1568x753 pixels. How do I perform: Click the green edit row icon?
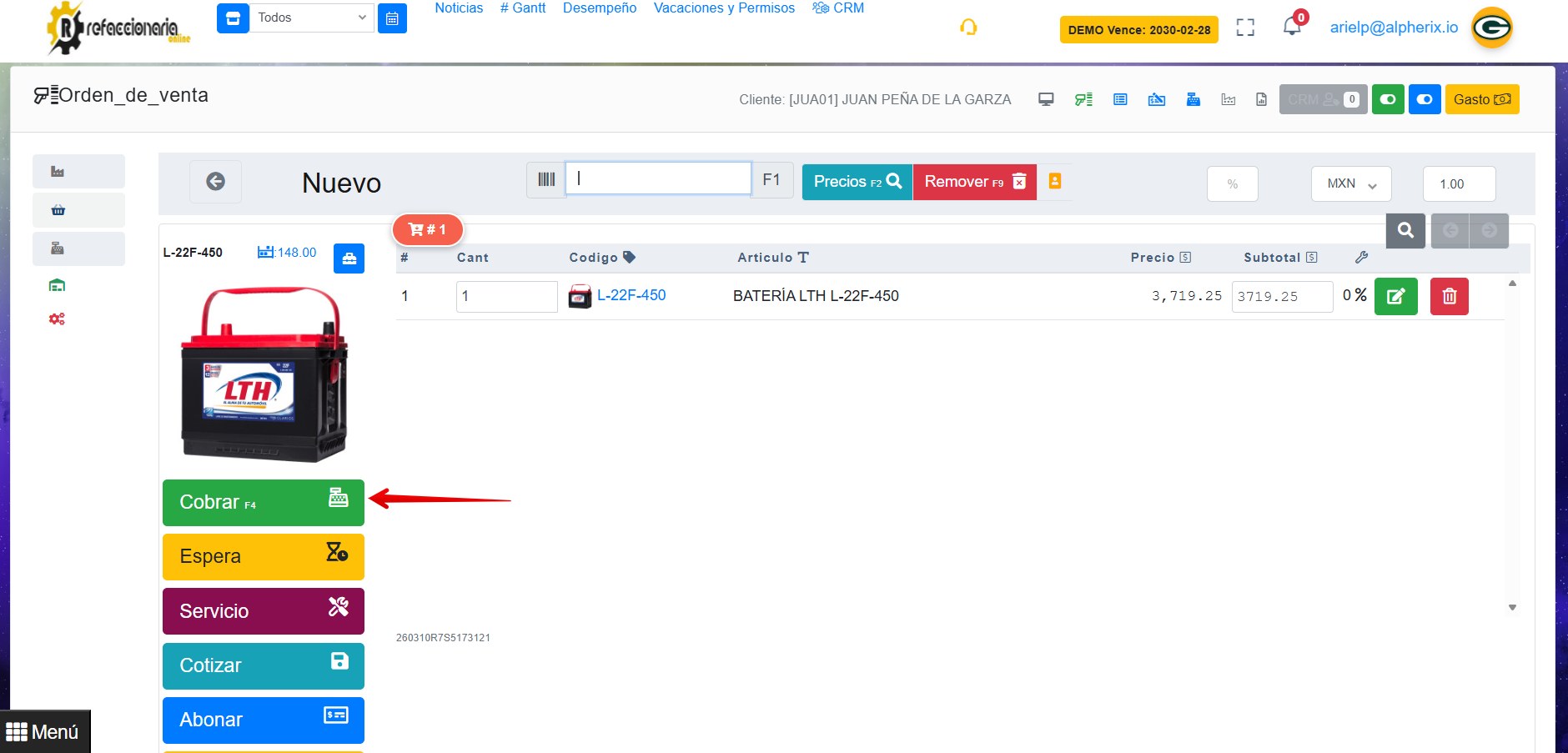click(1395, 296)
